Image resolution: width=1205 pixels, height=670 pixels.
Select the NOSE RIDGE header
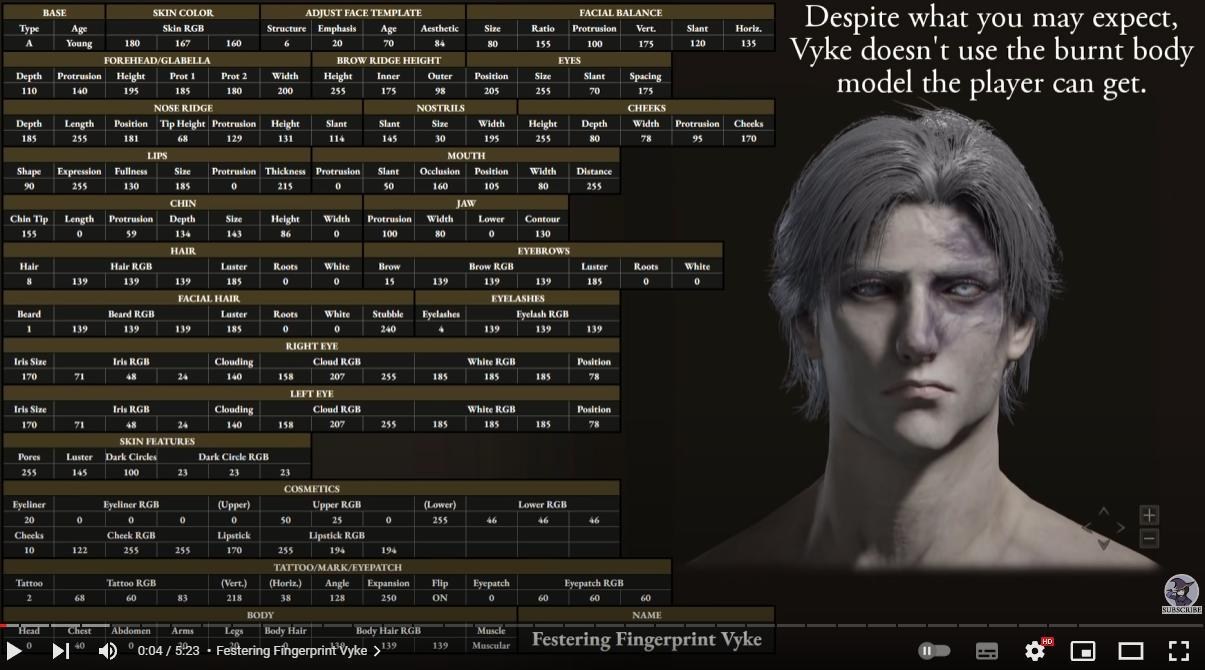point(183,108)
